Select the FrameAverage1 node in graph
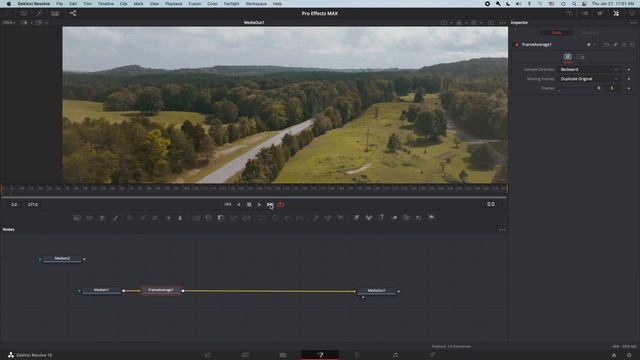640x360 pixels. [x=161, y=291]
